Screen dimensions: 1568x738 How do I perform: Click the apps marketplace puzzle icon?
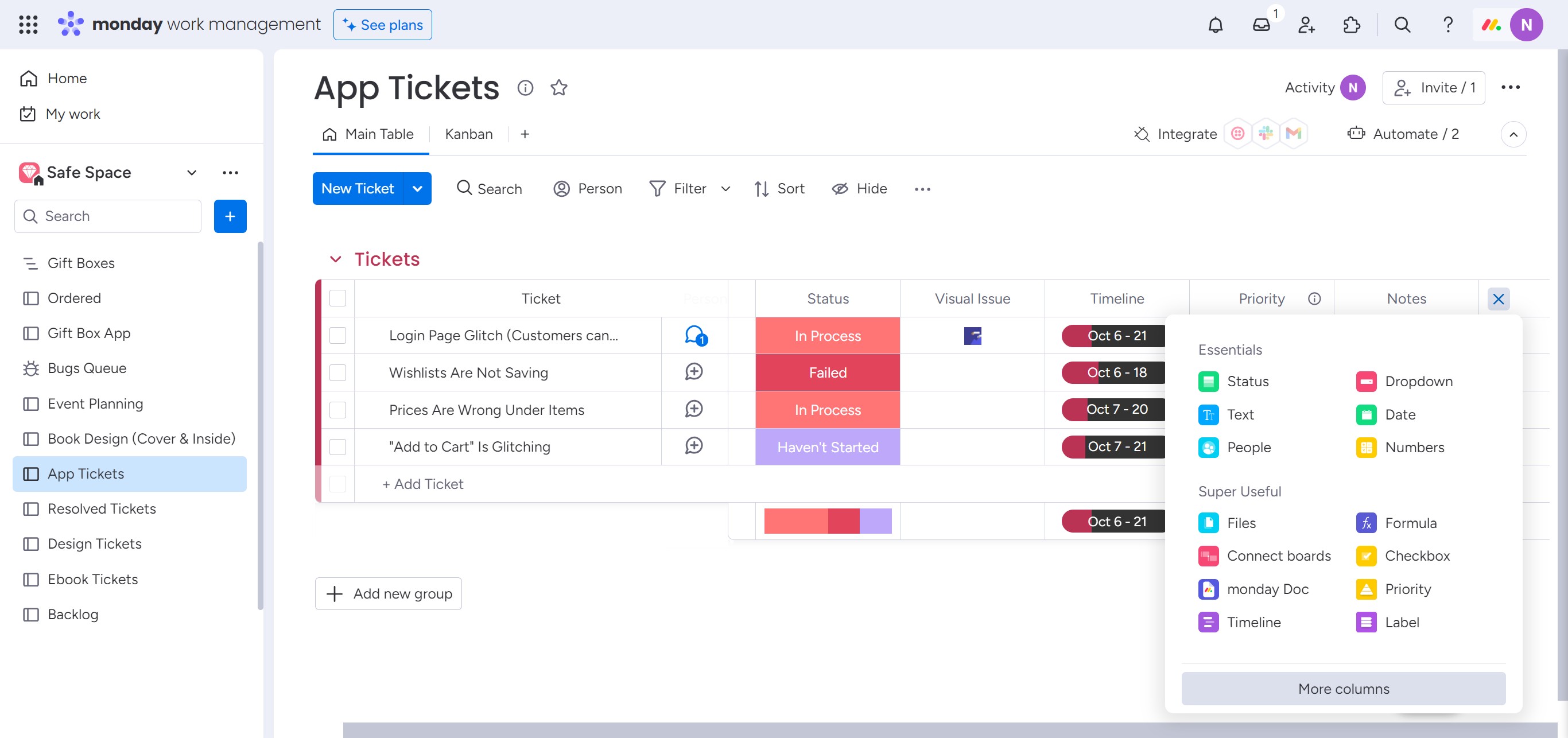click(x=1351, y=25)
